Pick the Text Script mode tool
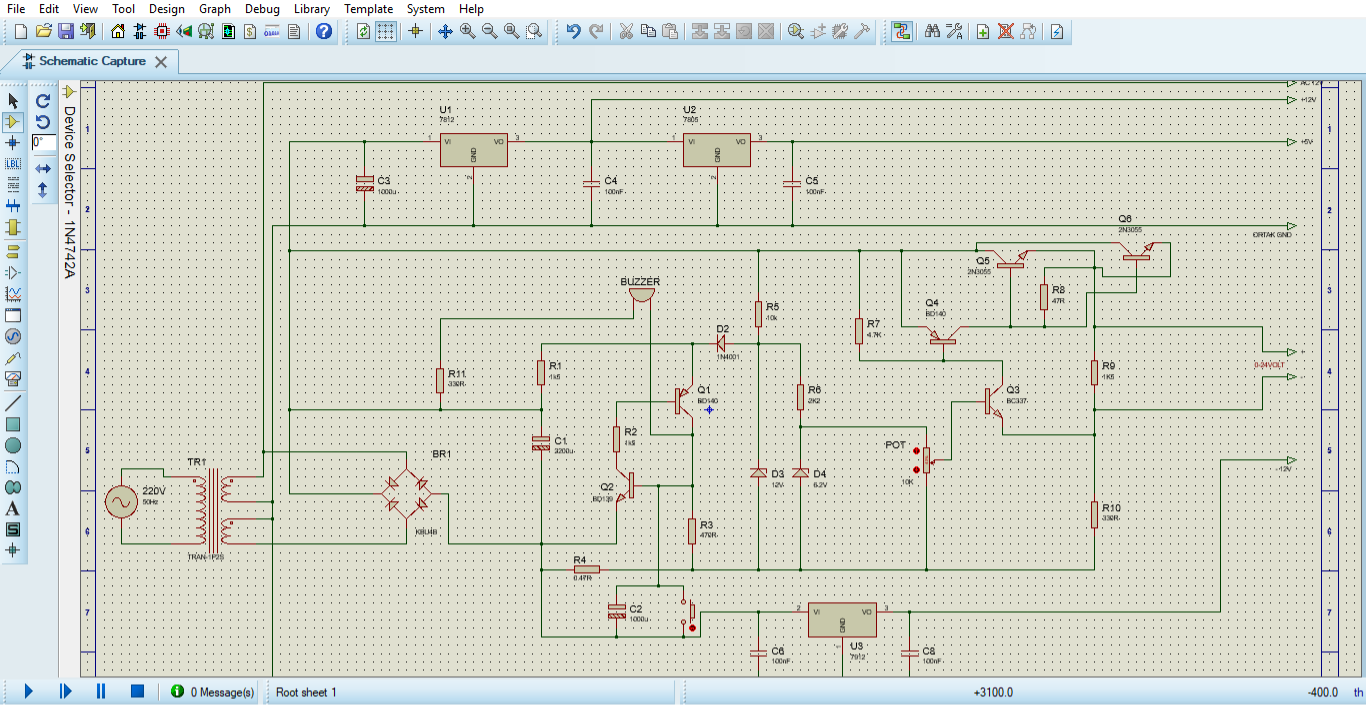This screenshot has height=705, width=1366. (13, 185)
